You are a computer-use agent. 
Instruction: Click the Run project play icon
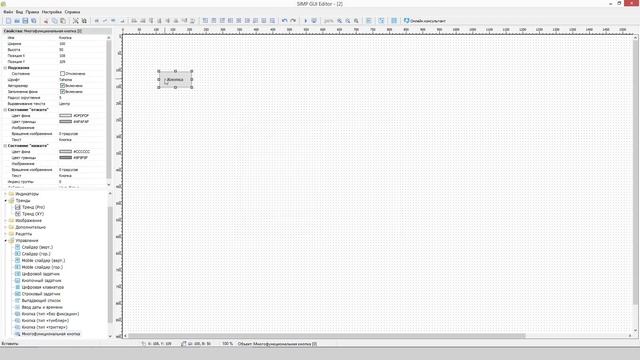[305, 21]
